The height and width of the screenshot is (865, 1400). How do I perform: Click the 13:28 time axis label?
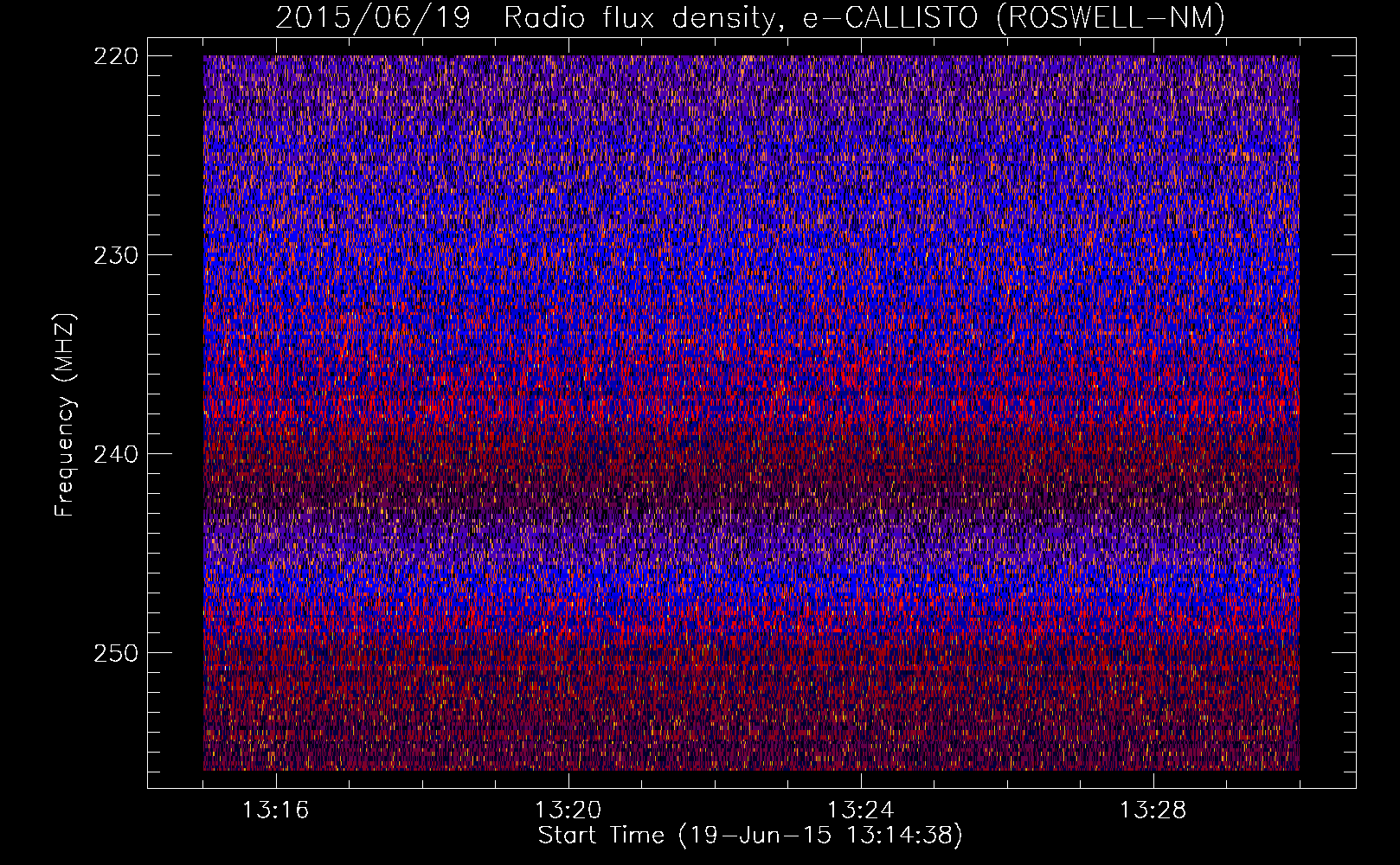pyautogui.click(x=1153, y=811)
